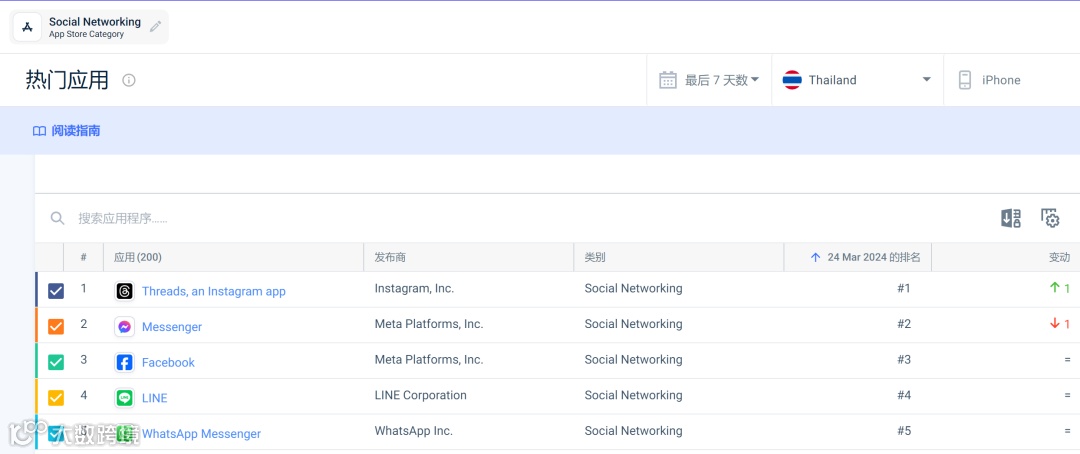Image resolution: width=1080 pixels, height=454 pixels.
Task: Open table column settings gear icon
Action: coord(1050,218)
